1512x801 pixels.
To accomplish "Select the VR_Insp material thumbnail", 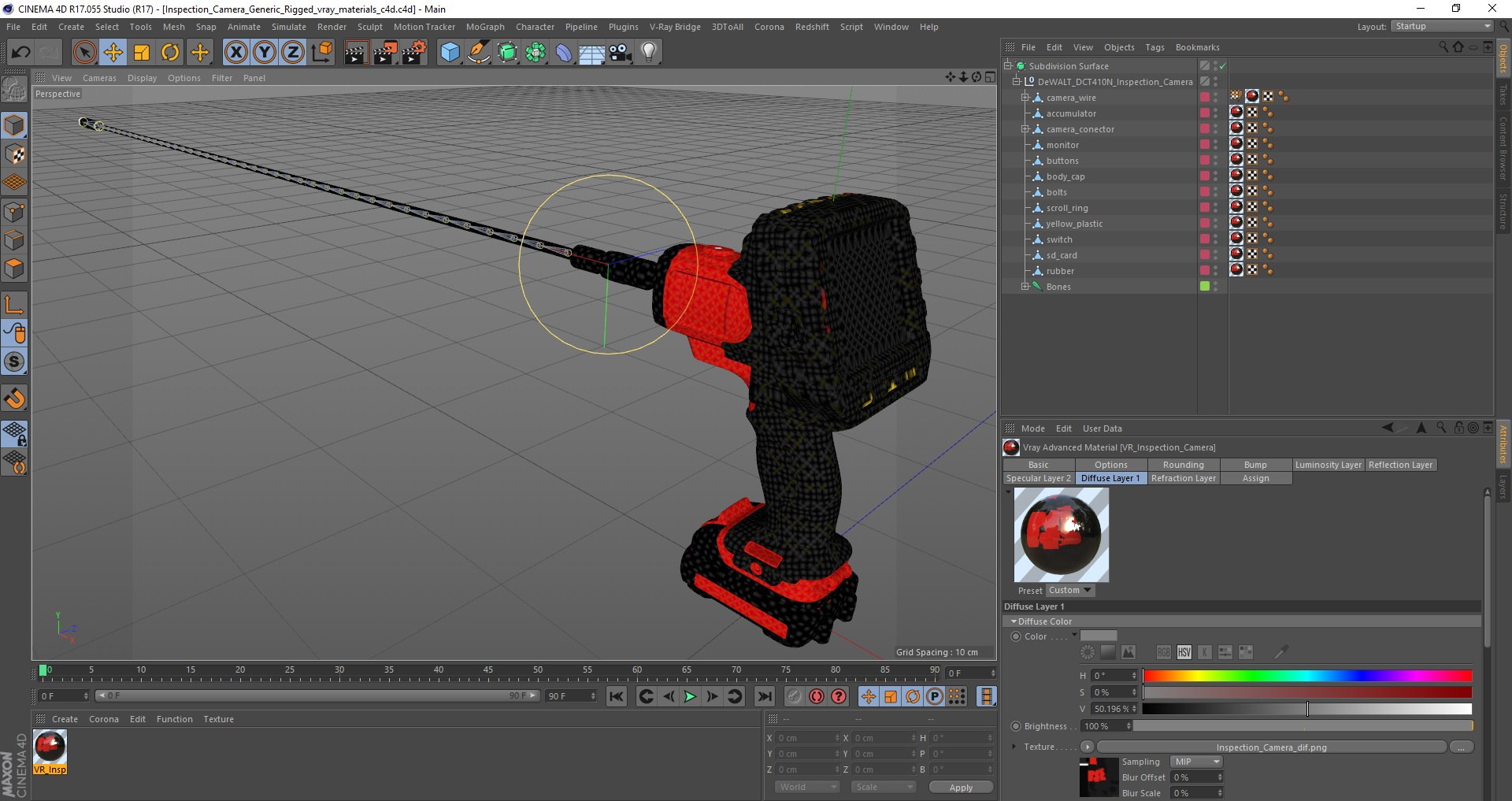I will coord(50,751).
